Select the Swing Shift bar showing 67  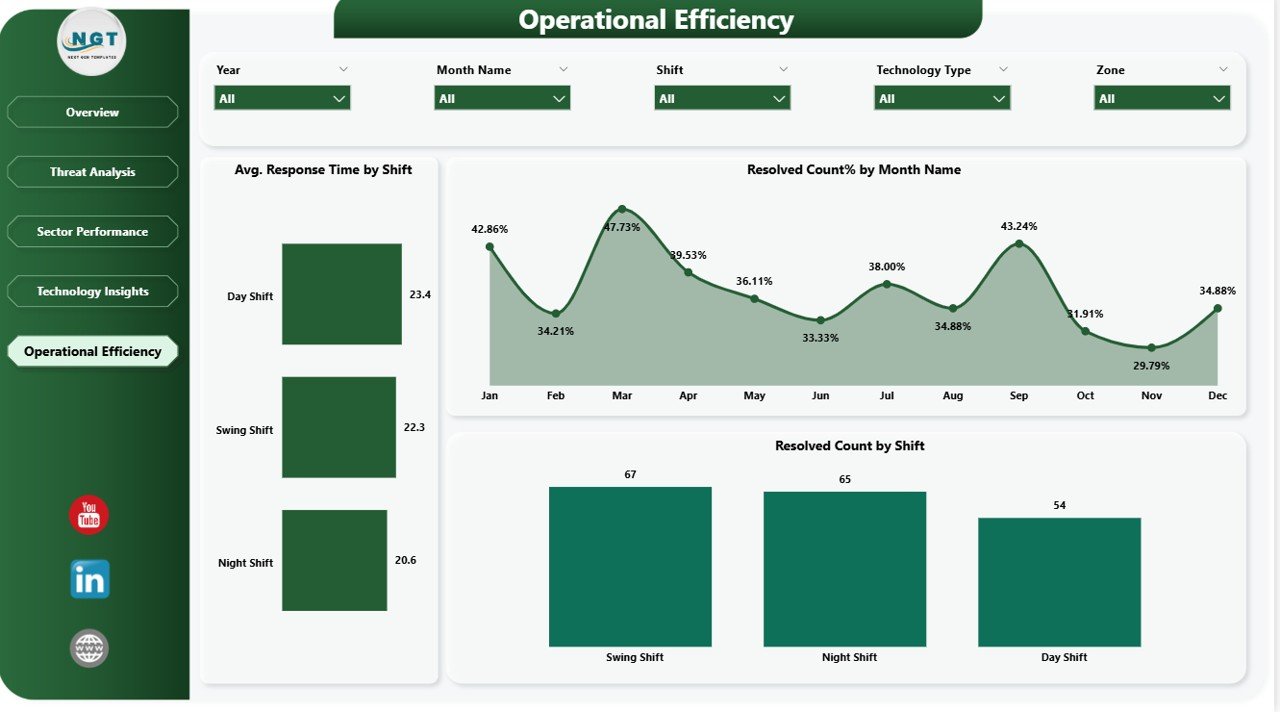point(629,567)
